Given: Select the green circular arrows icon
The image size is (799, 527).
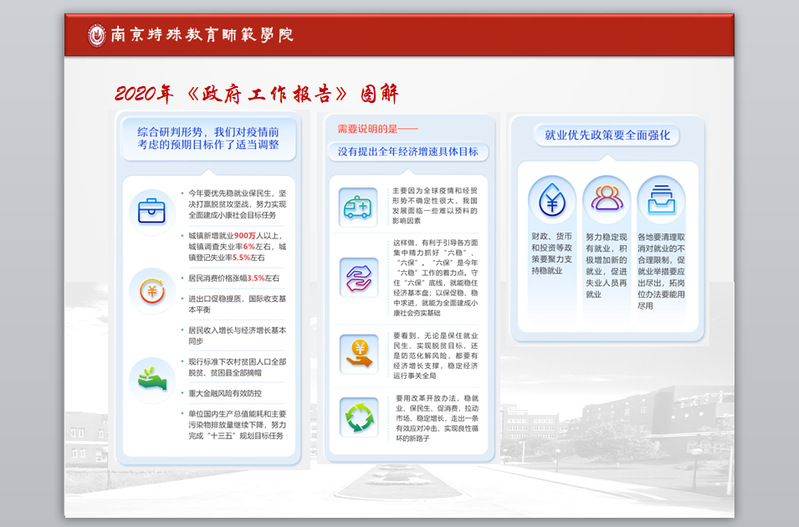Looking at the screenshot, I should [x=357, y=415].
